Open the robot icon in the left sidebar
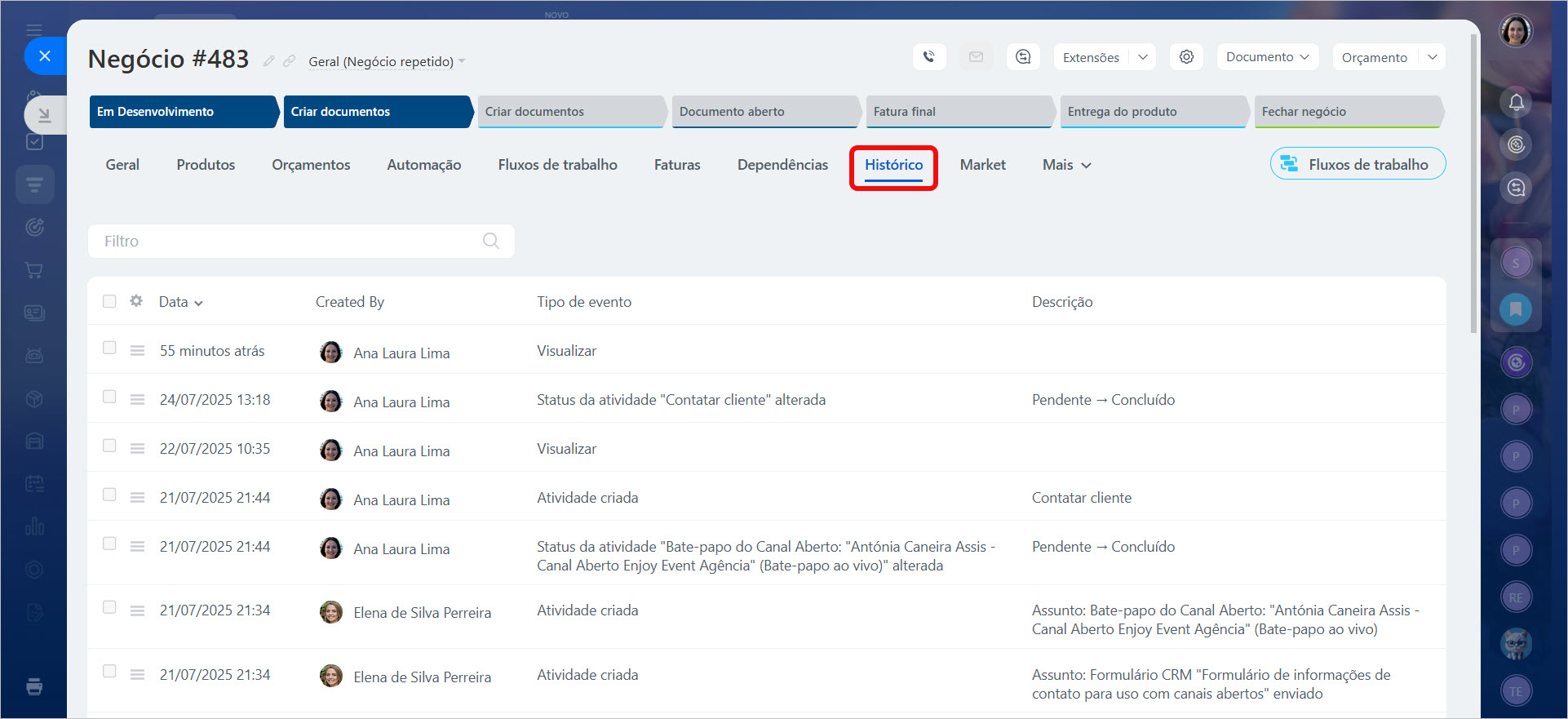The width and height of the screenshot is (1568, 719). point(34,356)
